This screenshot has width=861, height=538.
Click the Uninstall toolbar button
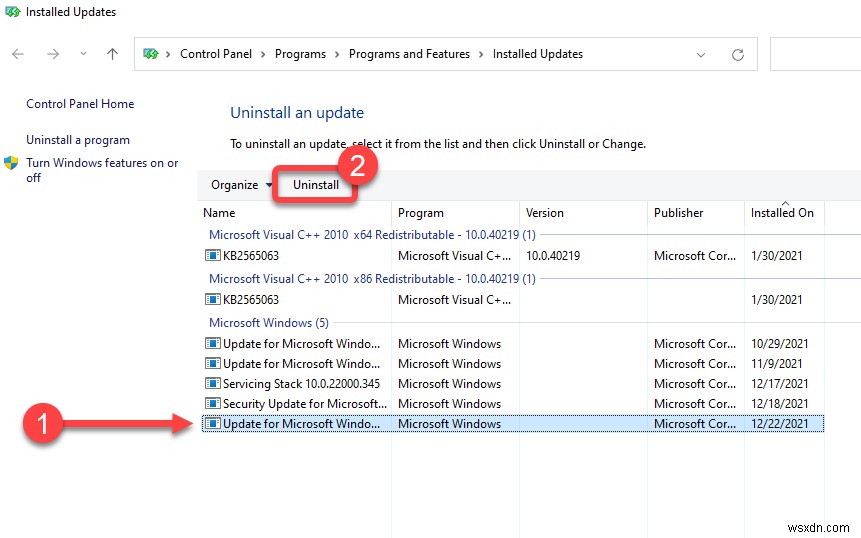tap(316, 185)
